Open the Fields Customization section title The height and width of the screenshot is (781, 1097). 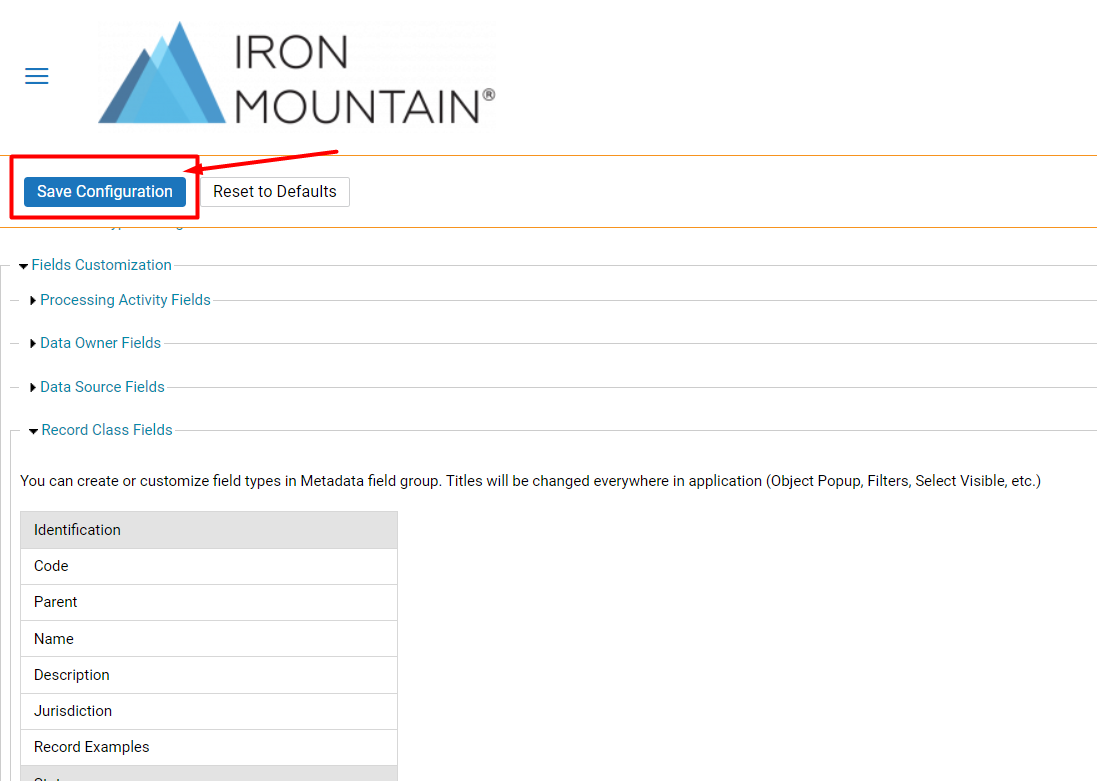[x=101, y=265]
